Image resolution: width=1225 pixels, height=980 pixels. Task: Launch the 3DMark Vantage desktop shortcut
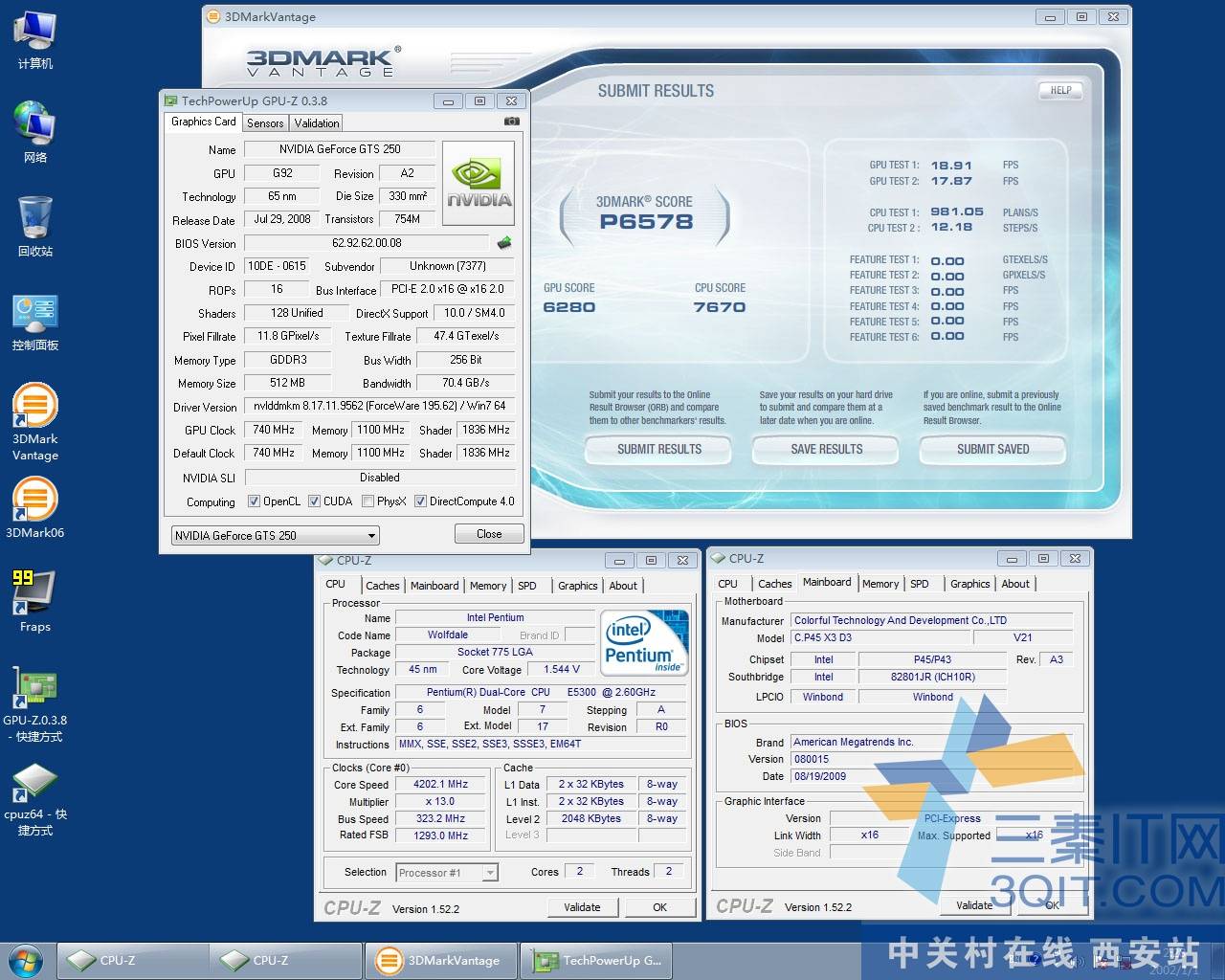pyautogui.click(x=34, y=423)
